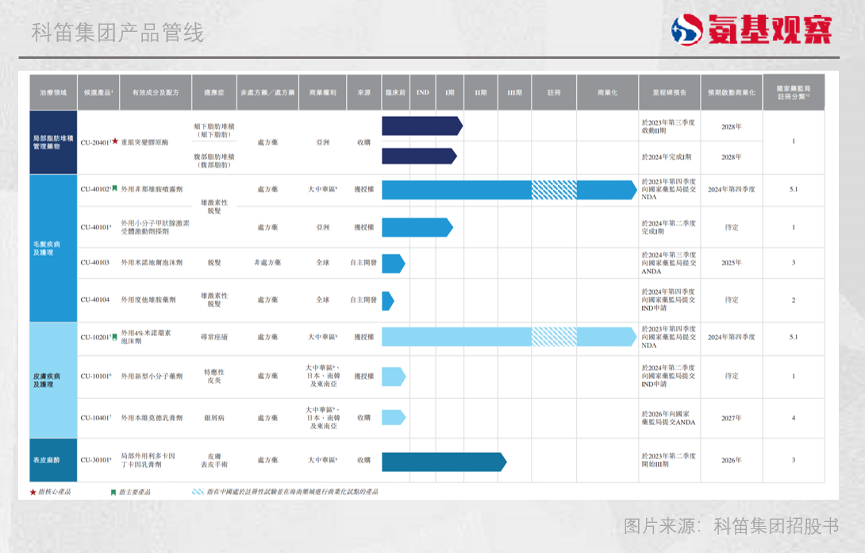
Task: Click the dark navy bar for 腹部脂肪堆積
Action: point(419,156)
